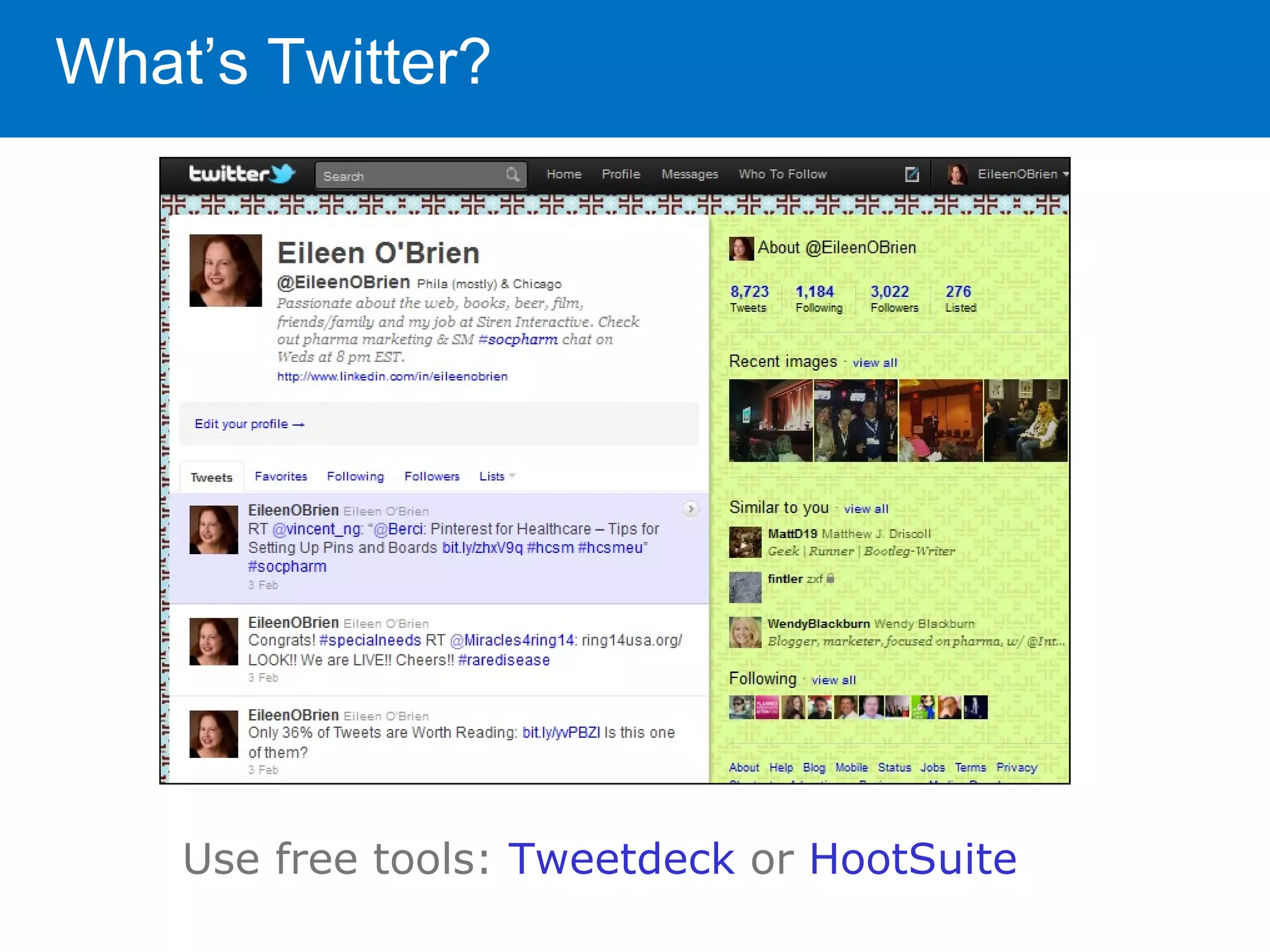Screen dimensions: 1270x952
Task: Open the second recent image thumbnail
Action: tap(856, 421)
